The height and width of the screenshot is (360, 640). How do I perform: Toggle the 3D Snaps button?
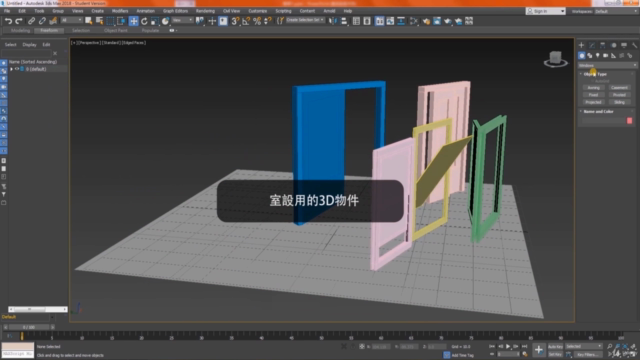[235, 21]
